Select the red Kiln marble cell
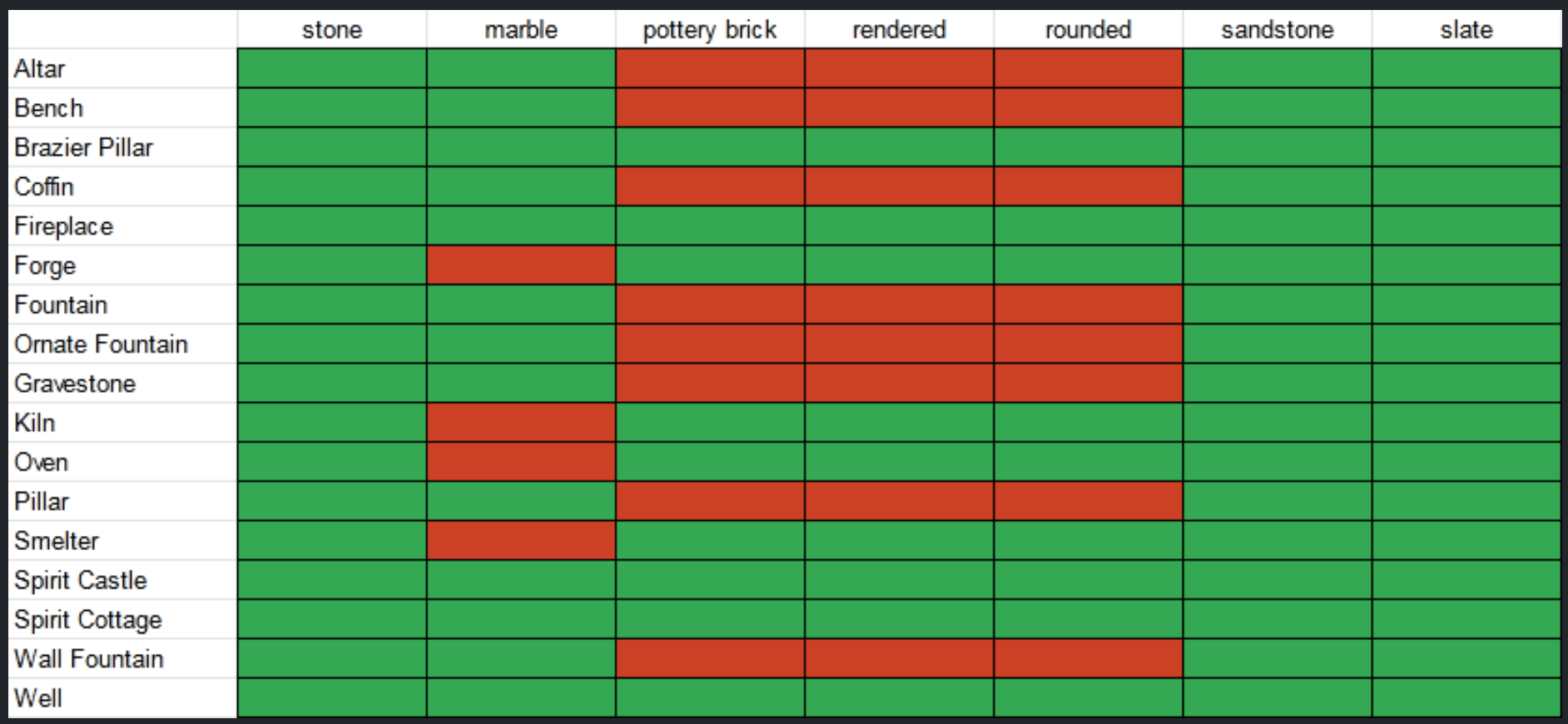This screenshot has width=1568, height=724. [521, 422]
